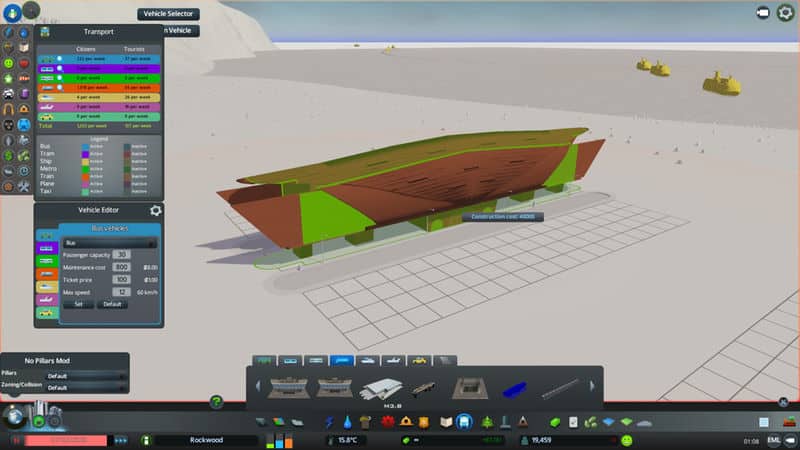This screenshot has height=450, width=800.
Task: Switch to the ship transport tab
Action: pyautogui.click(x=369, y=360)
